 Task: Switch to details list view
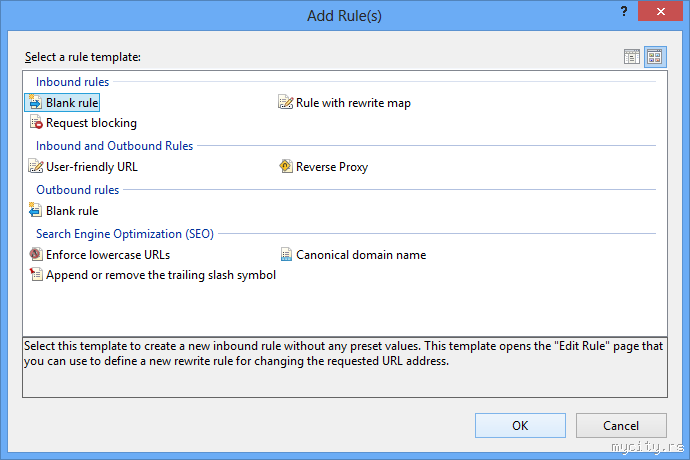click(632, 57)
